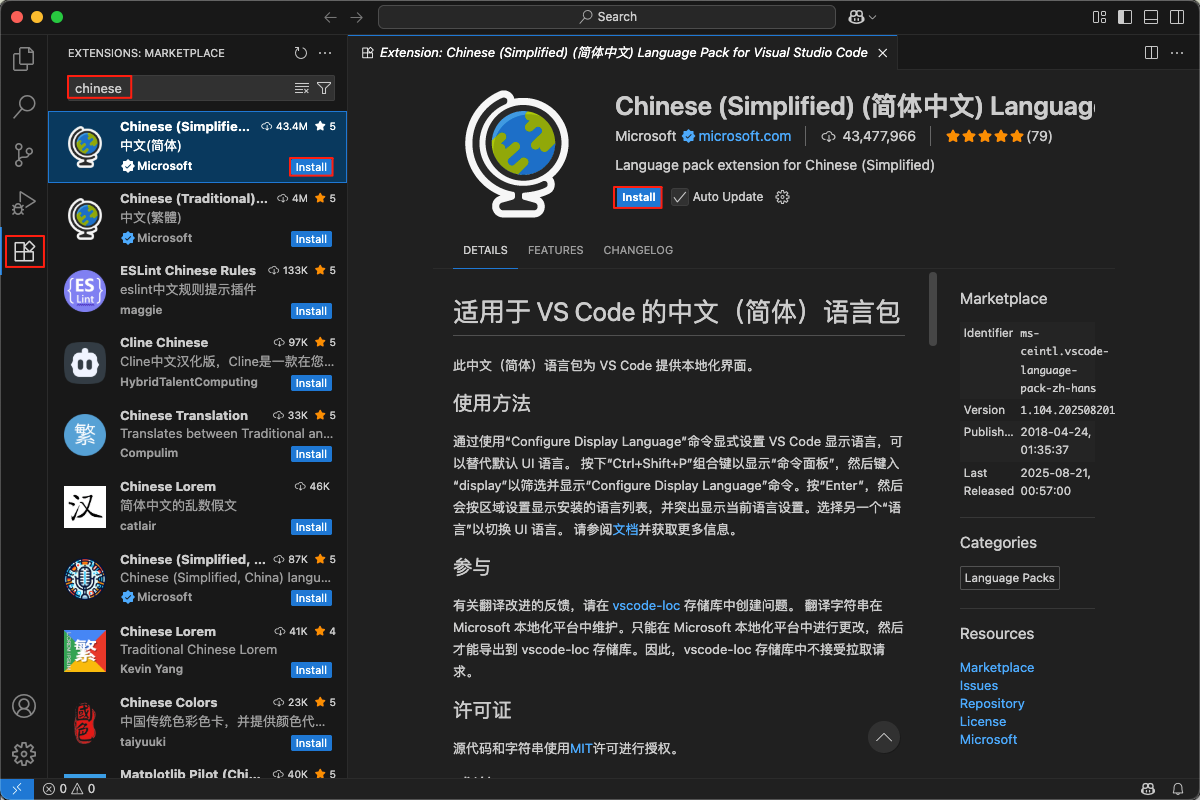Image resolution: width=1200 pixels, height=800 pixels.
Task: Click the remote window status bar icon
Action: (x=17, y=789)
